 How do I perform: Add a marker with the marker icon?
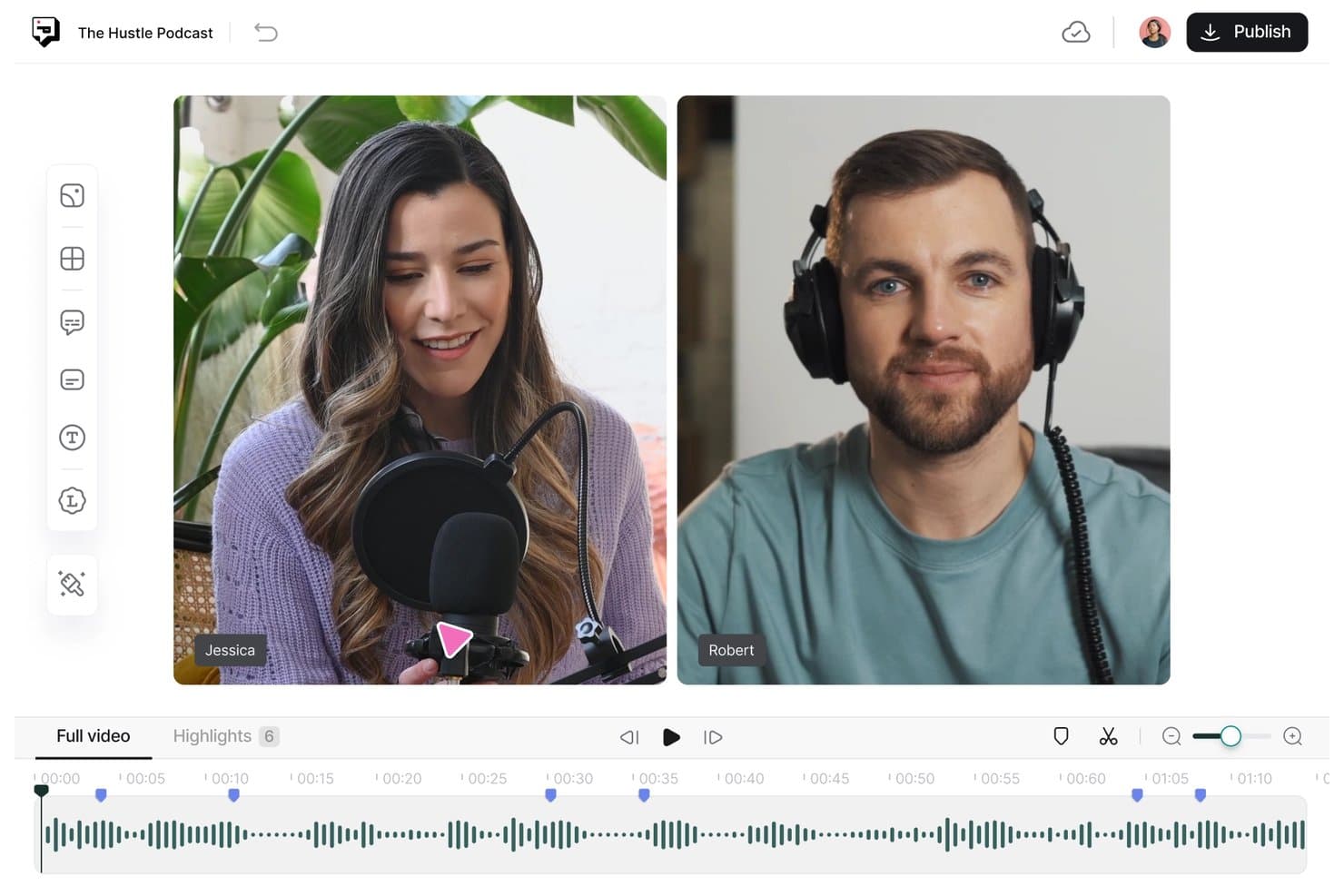[x=1061, y=736]
